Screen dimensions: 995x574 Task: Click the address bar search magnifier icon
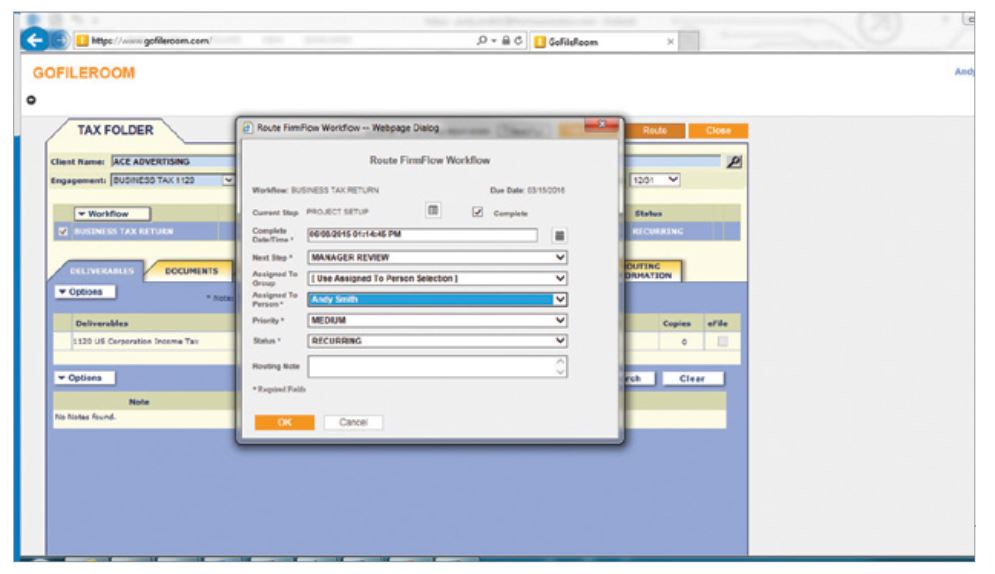(482, 41)
